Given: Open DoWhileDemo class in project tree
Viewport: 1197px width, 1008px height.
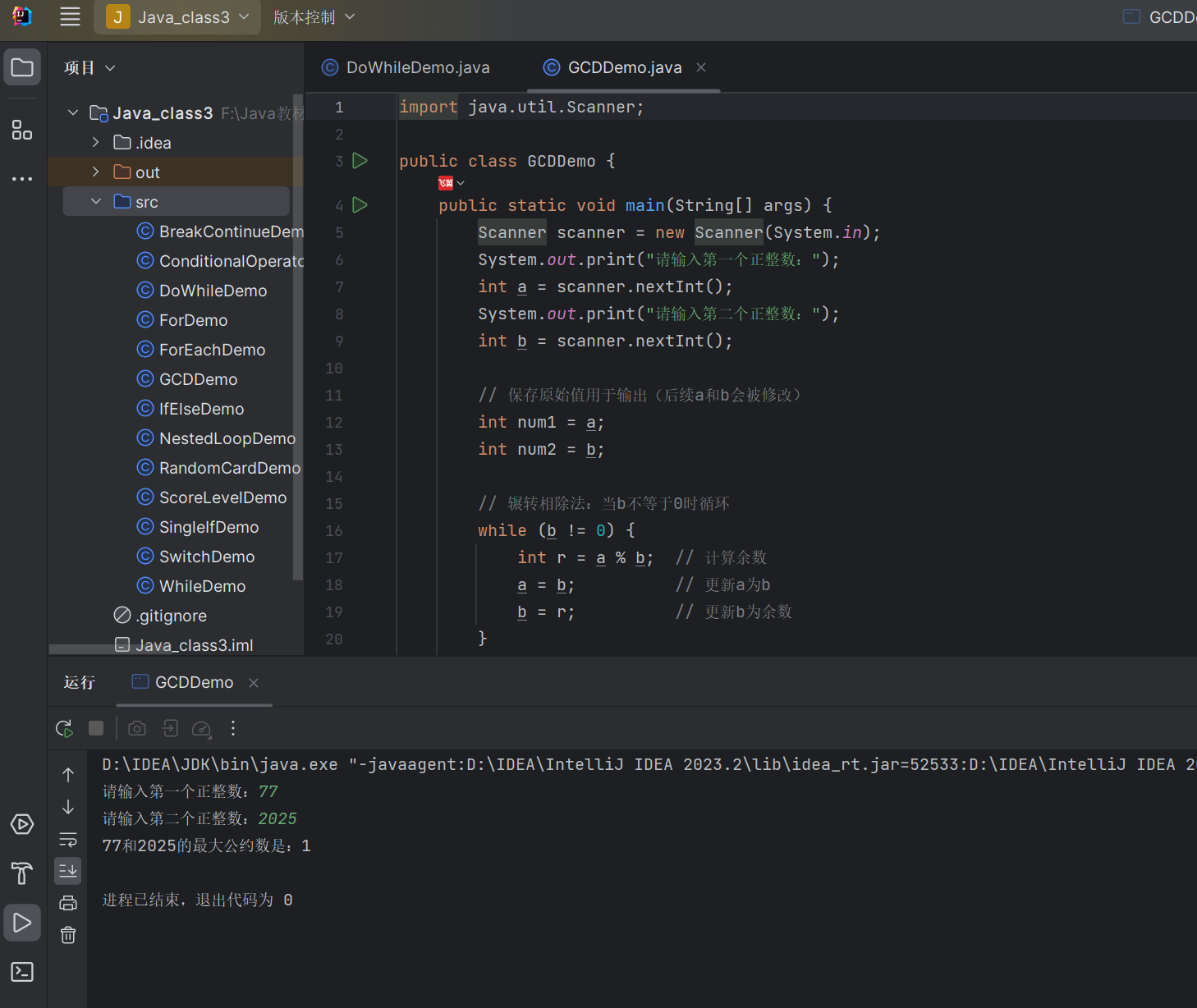Looking at the screenshot, I should tap(202, 291).
